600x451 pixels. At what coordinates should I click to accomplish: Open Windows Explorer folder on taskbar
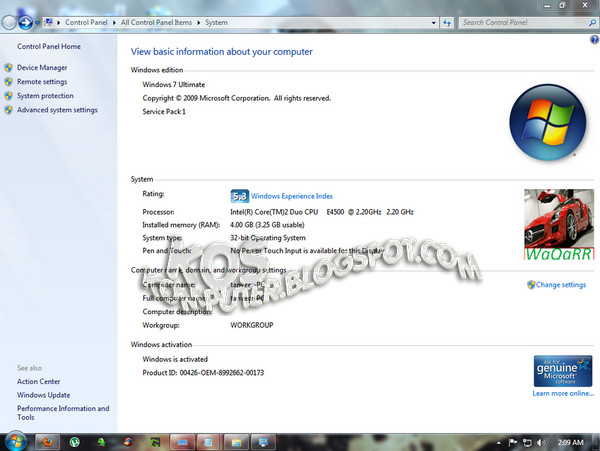pos(236,443)
